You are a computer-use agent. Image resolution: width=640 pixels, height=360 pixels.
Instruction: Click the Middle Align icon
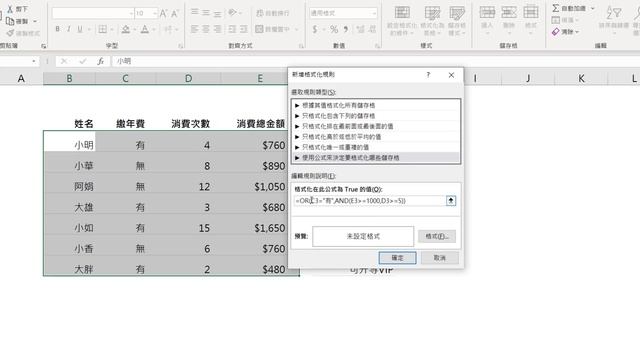(206, 13)
